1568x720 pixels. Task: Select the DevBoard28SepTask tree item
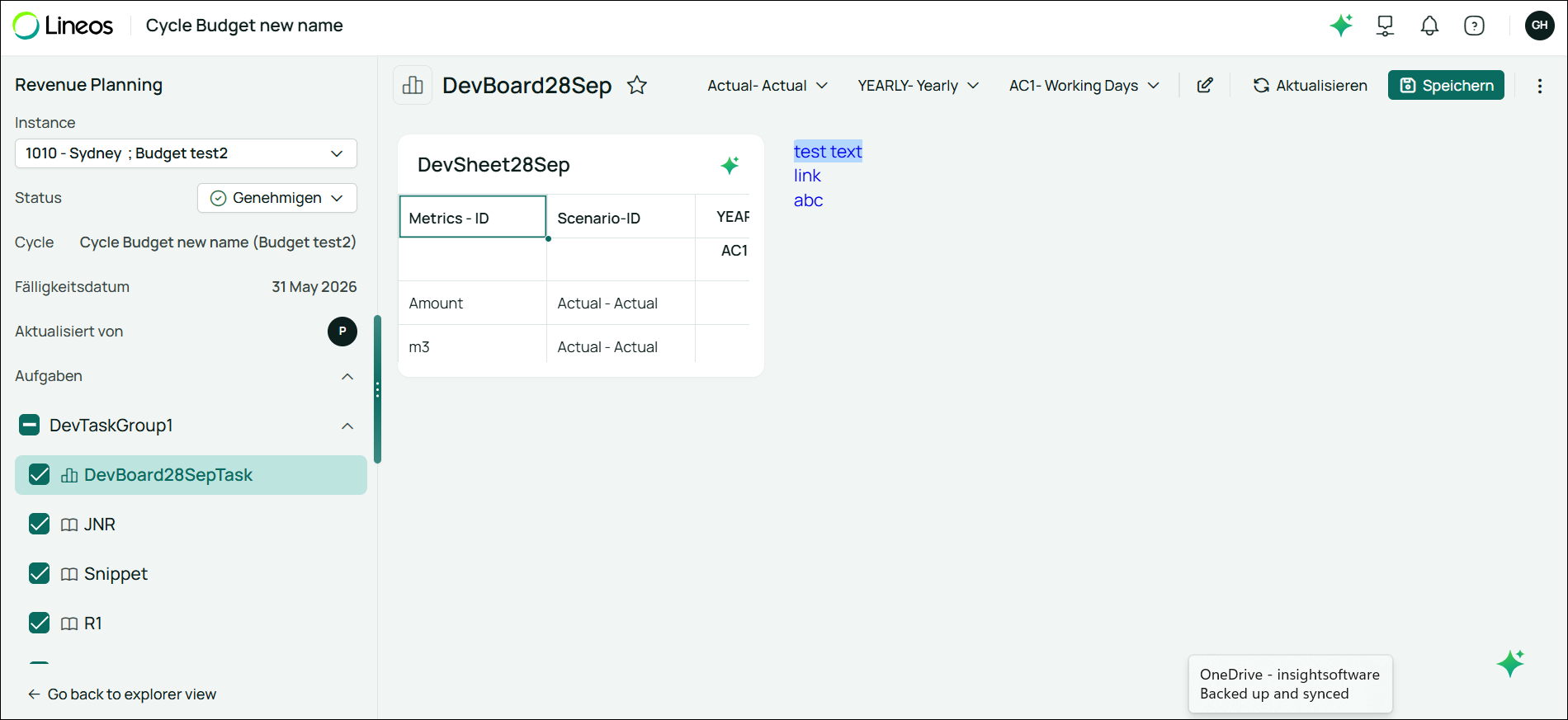191,475
